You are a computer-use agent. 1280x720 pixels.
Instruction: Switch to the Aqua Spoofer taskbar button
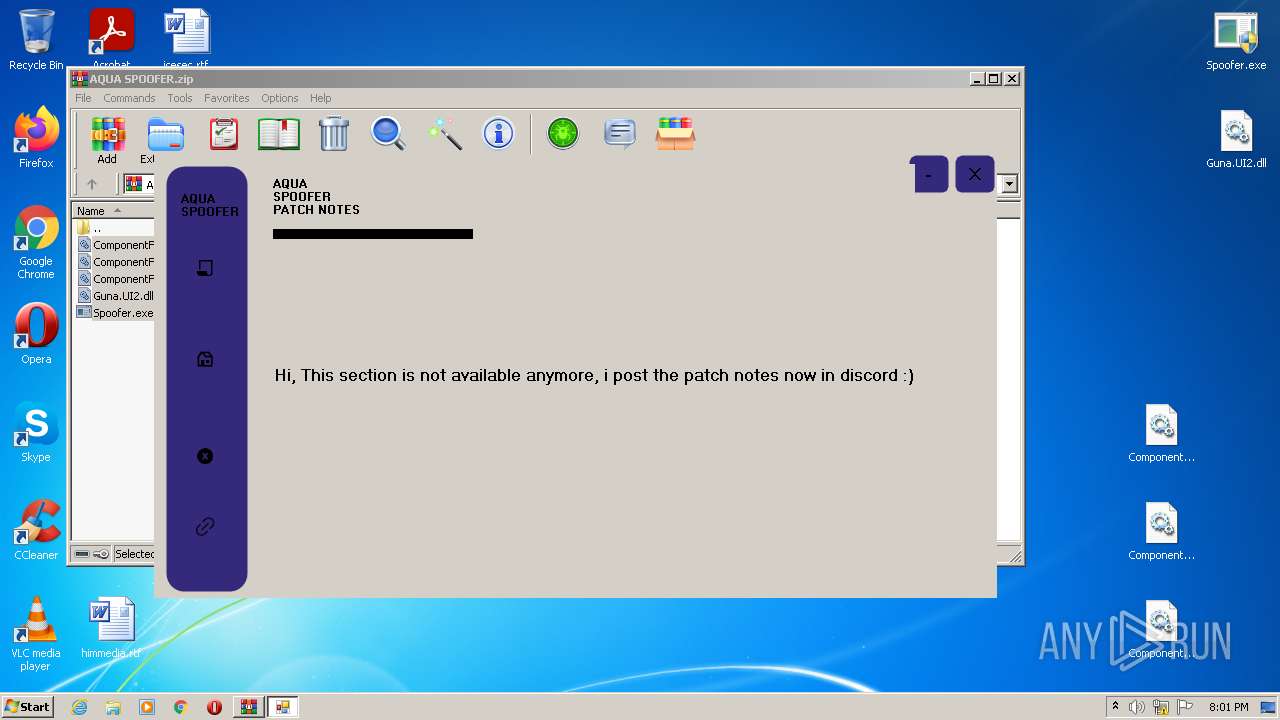[283, 707]
